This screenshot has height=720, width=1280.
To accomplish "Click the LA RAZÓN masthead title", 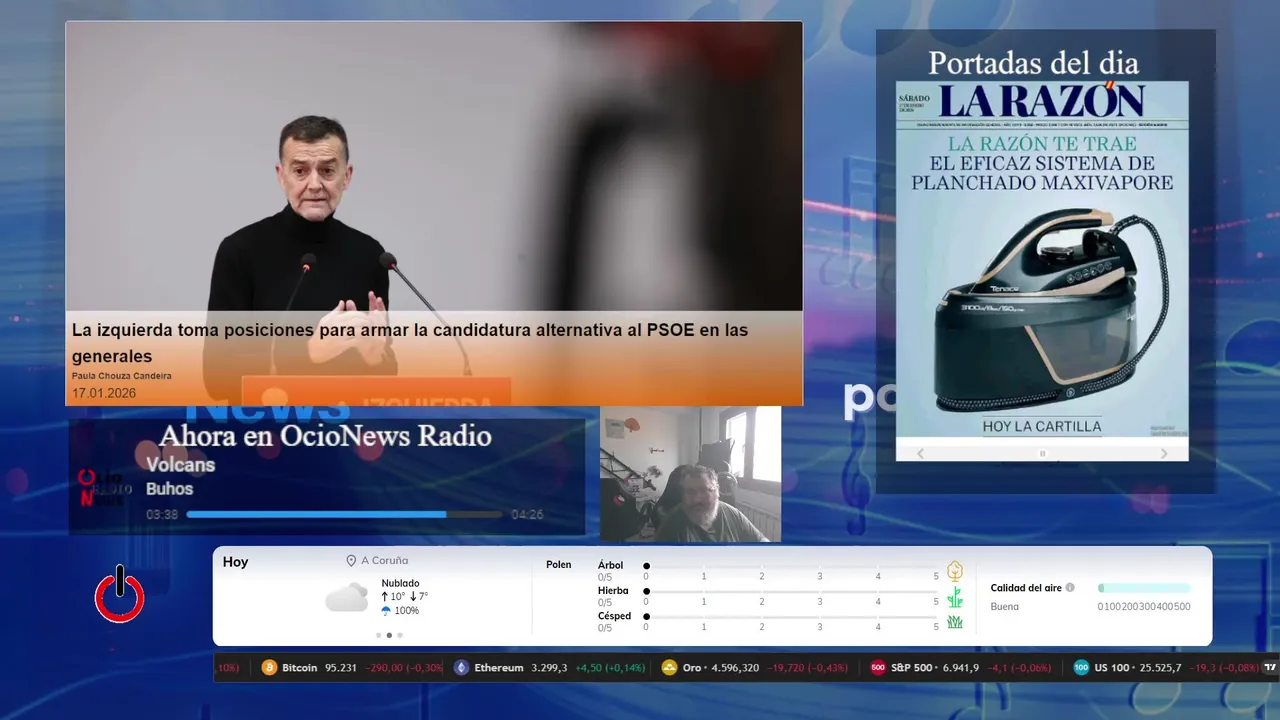I will 1041,101.
